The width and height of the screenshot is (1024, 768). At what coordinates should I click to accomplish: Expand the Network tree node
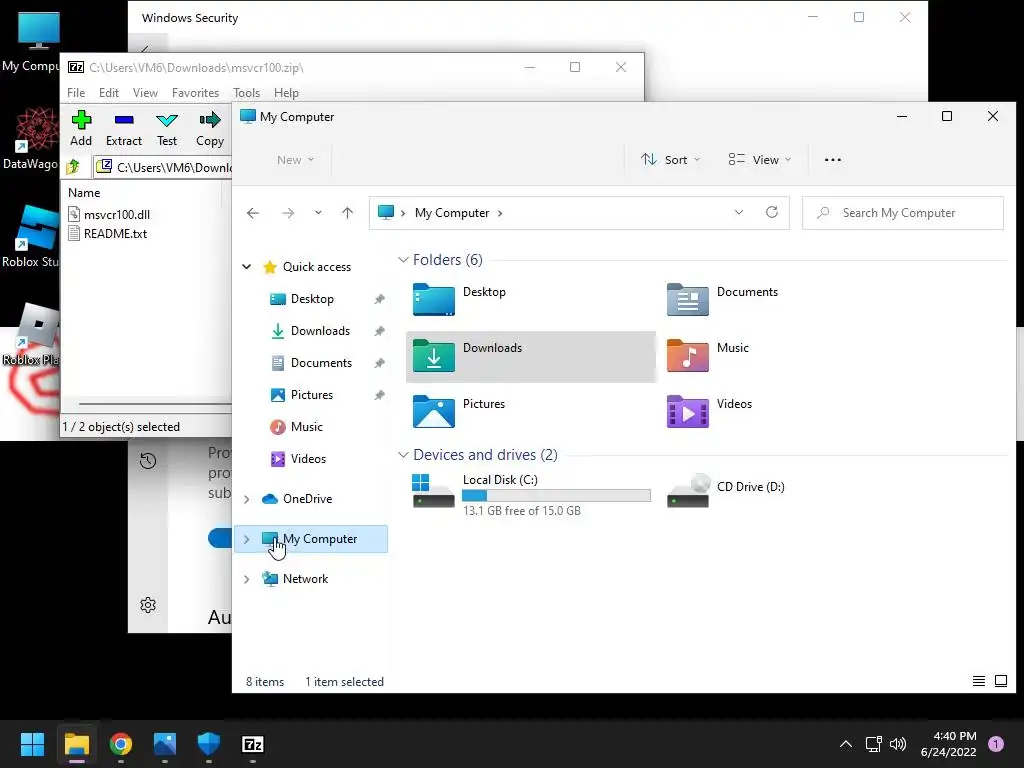pyautogui.click(x=246, y=579)
